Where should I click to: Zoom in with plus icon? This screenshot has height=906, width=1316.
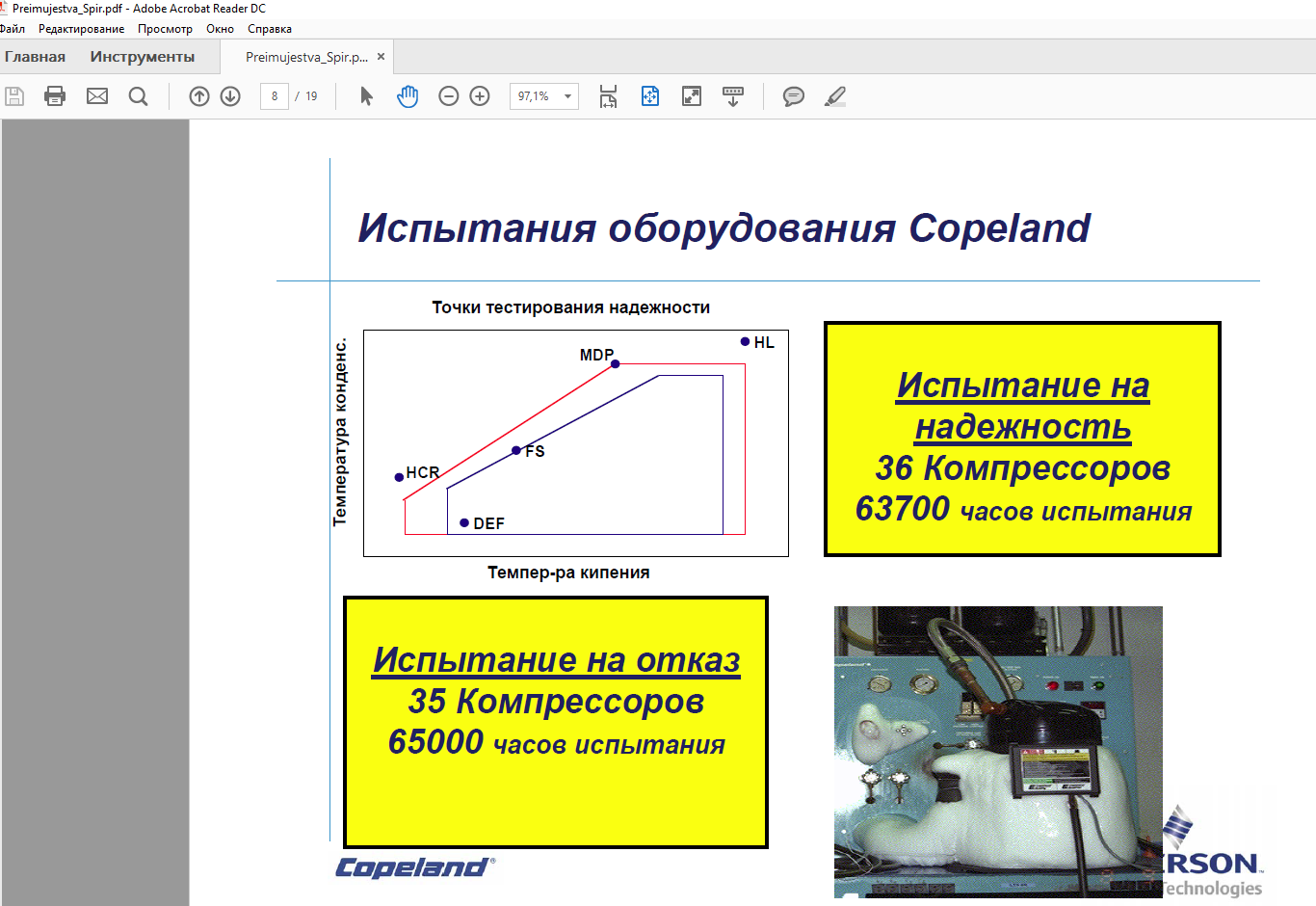pyautogui.click(x=480, y=96)
